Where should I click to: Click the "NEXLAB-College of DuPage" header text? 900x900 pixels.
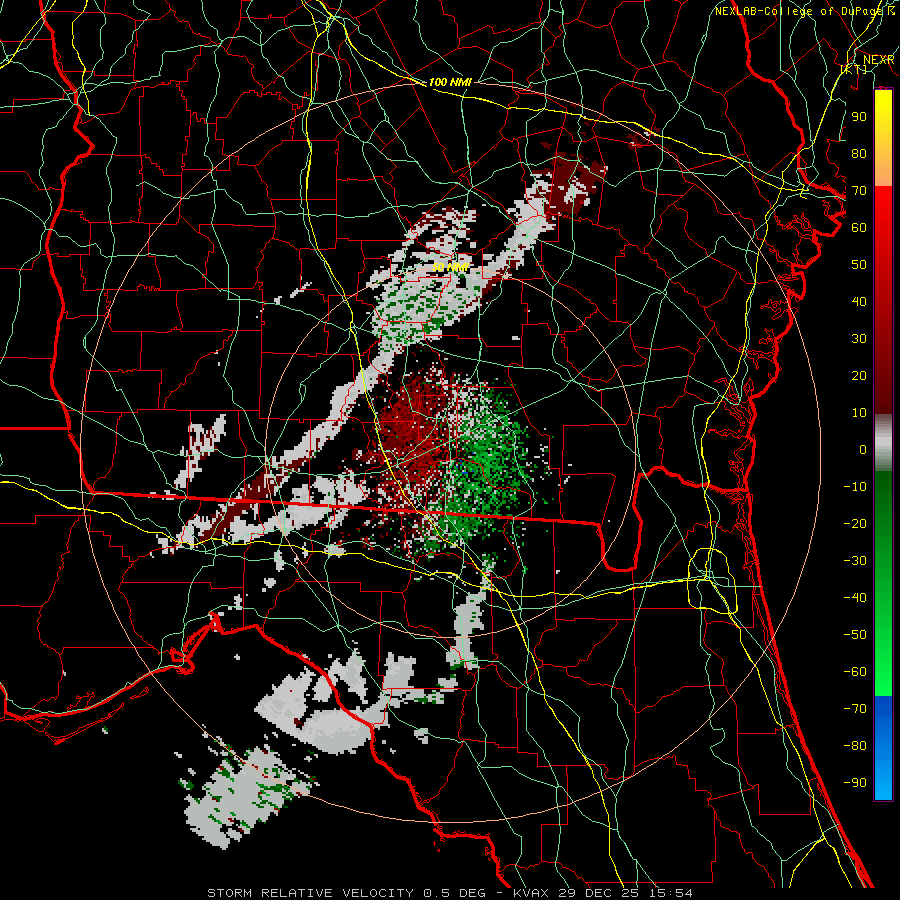tap(800, 11)
